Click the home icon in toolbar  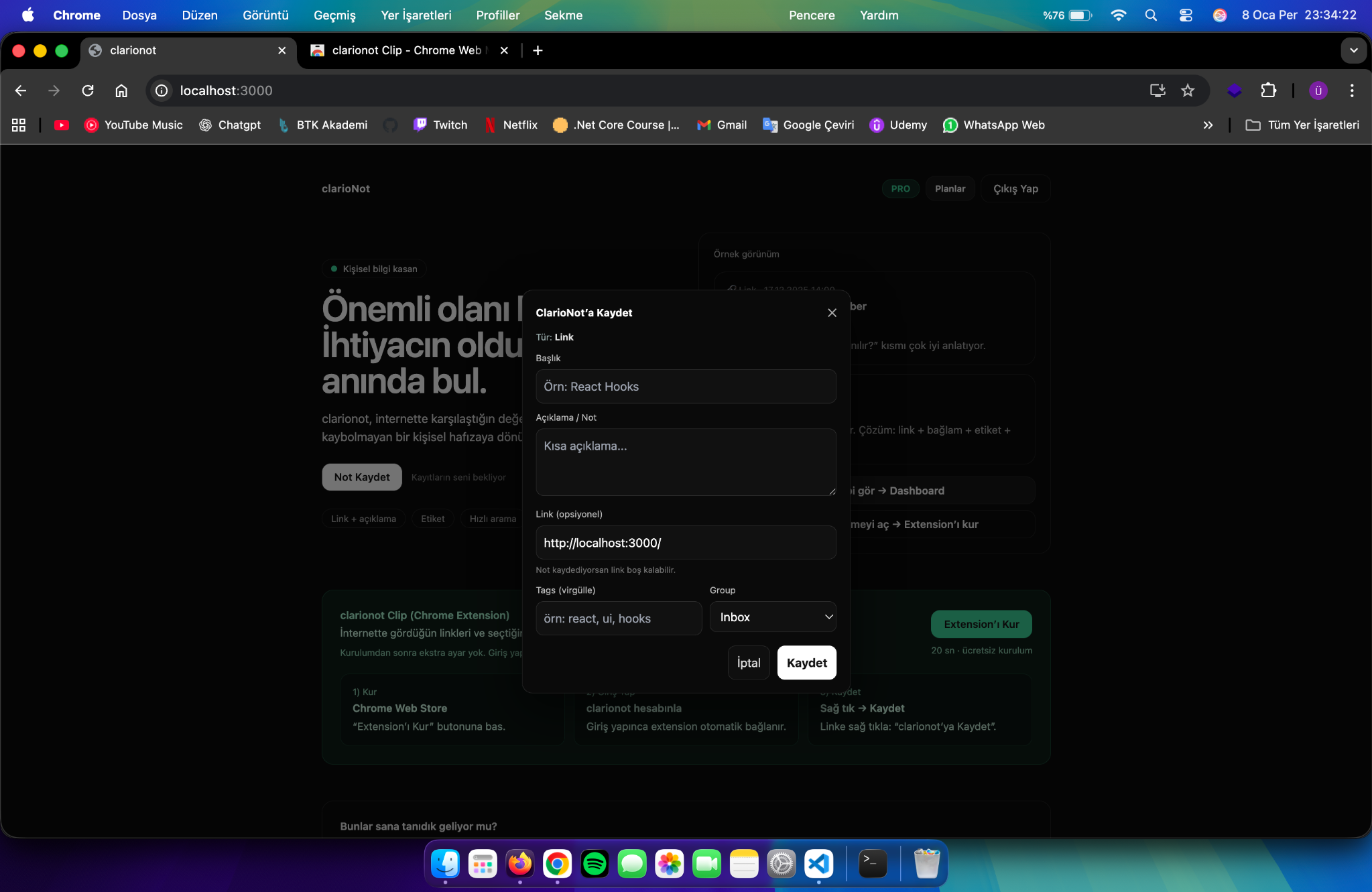pyautogui.click(x=121, y=90)
